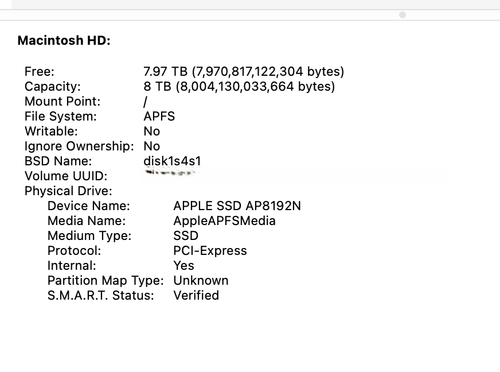Click the "Physical Drive:" label
Viewport: 500px width, 372px height.
(68, 191)
